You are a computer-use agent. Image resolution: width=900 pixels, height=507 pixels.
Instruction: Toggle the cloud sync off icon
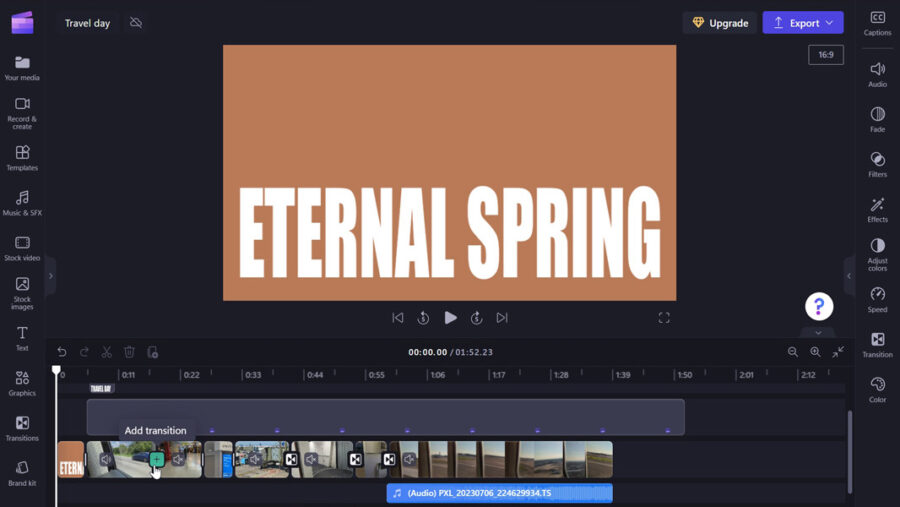click(x=136, y=23)
